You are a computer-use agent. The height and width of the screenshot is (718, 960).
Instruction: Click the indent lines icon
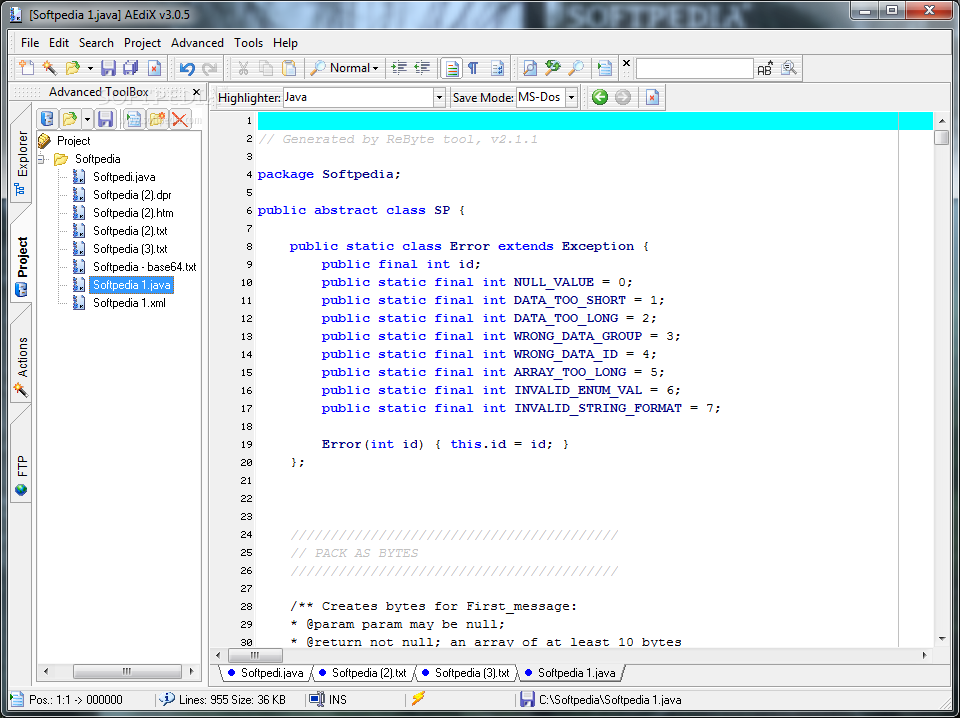coord(399,68)
